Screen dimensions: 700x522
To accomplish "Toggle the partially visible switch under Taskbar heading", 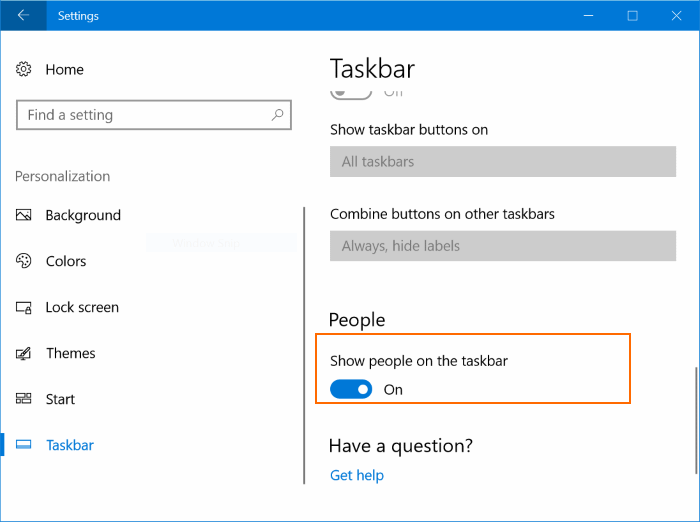I will point(351,94).
